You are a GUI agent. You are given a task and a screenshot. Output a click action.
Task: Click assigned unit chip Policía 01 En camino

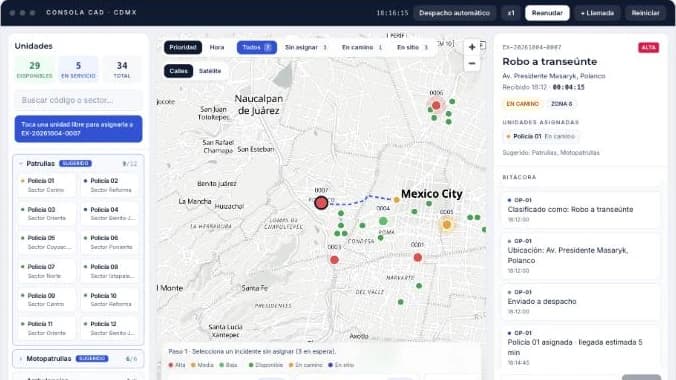[541, 136]
